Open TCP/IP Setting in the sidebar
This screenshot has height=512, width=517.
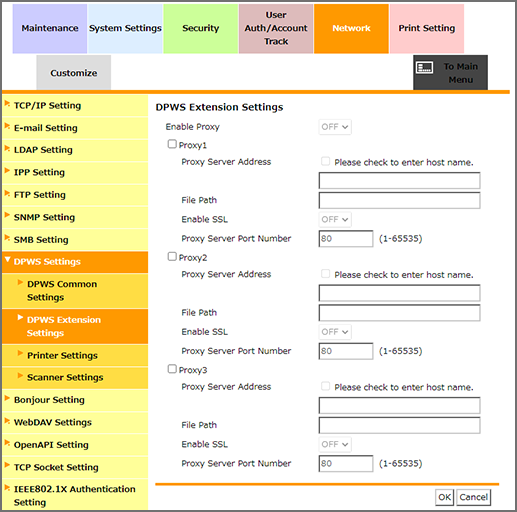coord(75,106)
